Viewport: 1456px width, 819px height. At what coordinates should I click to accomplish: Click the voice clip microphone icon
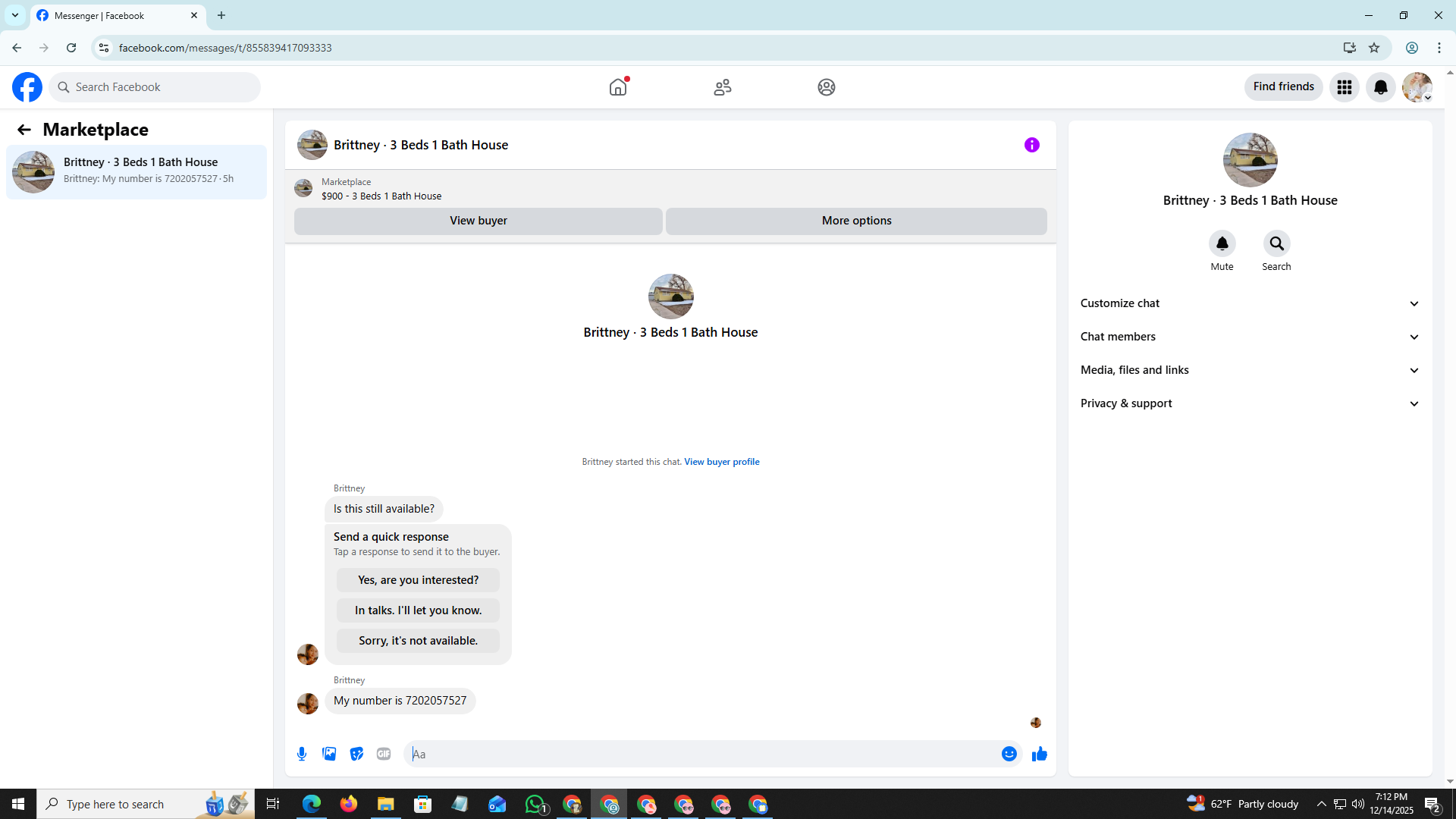click(302, 754)
